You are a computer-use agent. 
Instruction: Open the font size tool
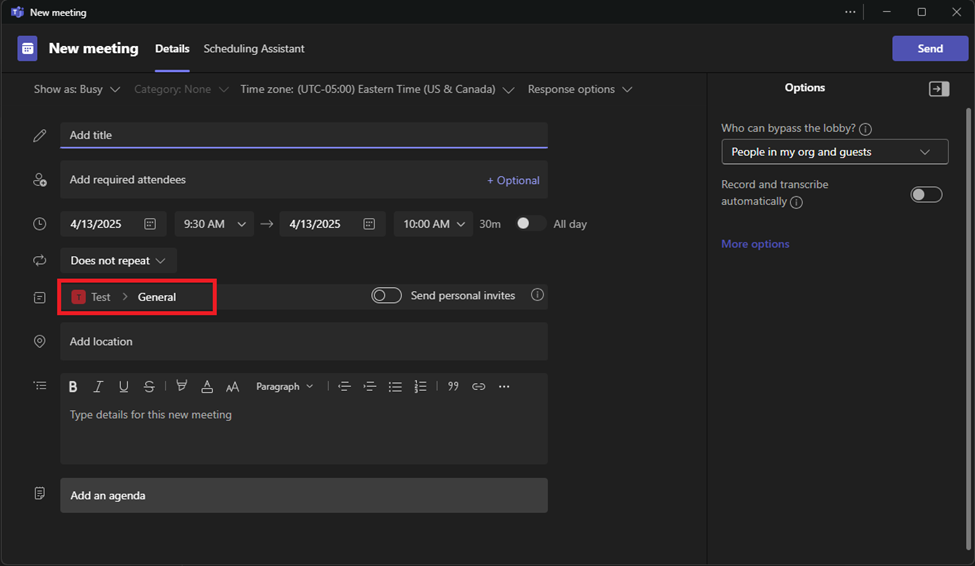click(x=233, y=386)
